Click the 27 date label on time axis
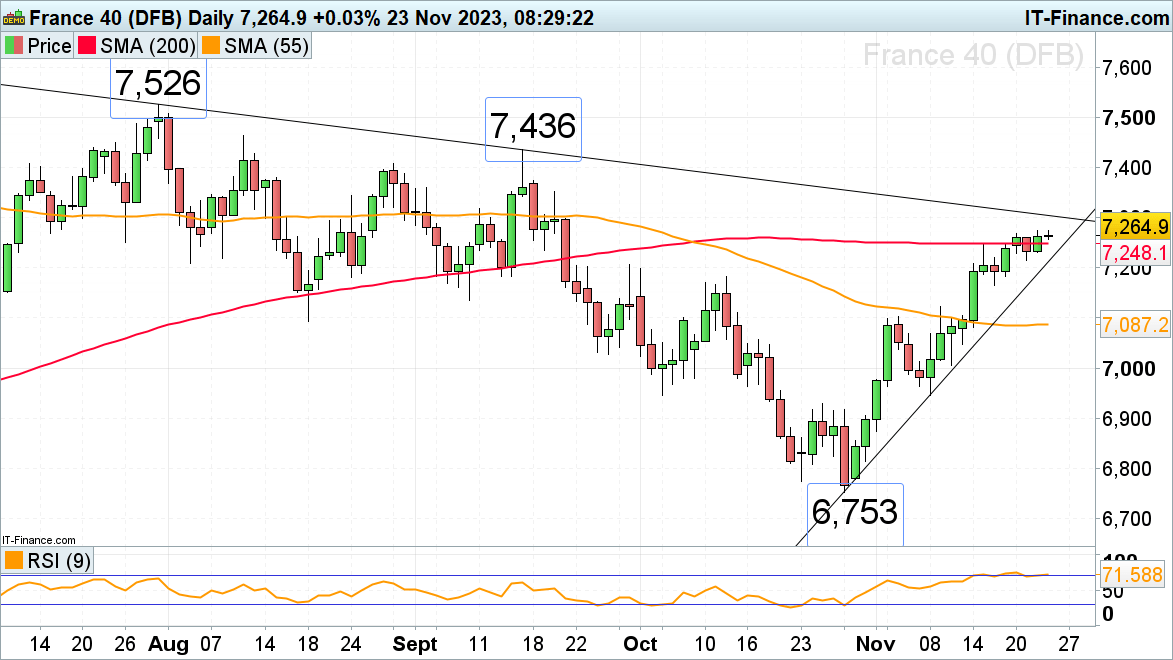The image size is (1173, 660). (x=1069, y=644)
